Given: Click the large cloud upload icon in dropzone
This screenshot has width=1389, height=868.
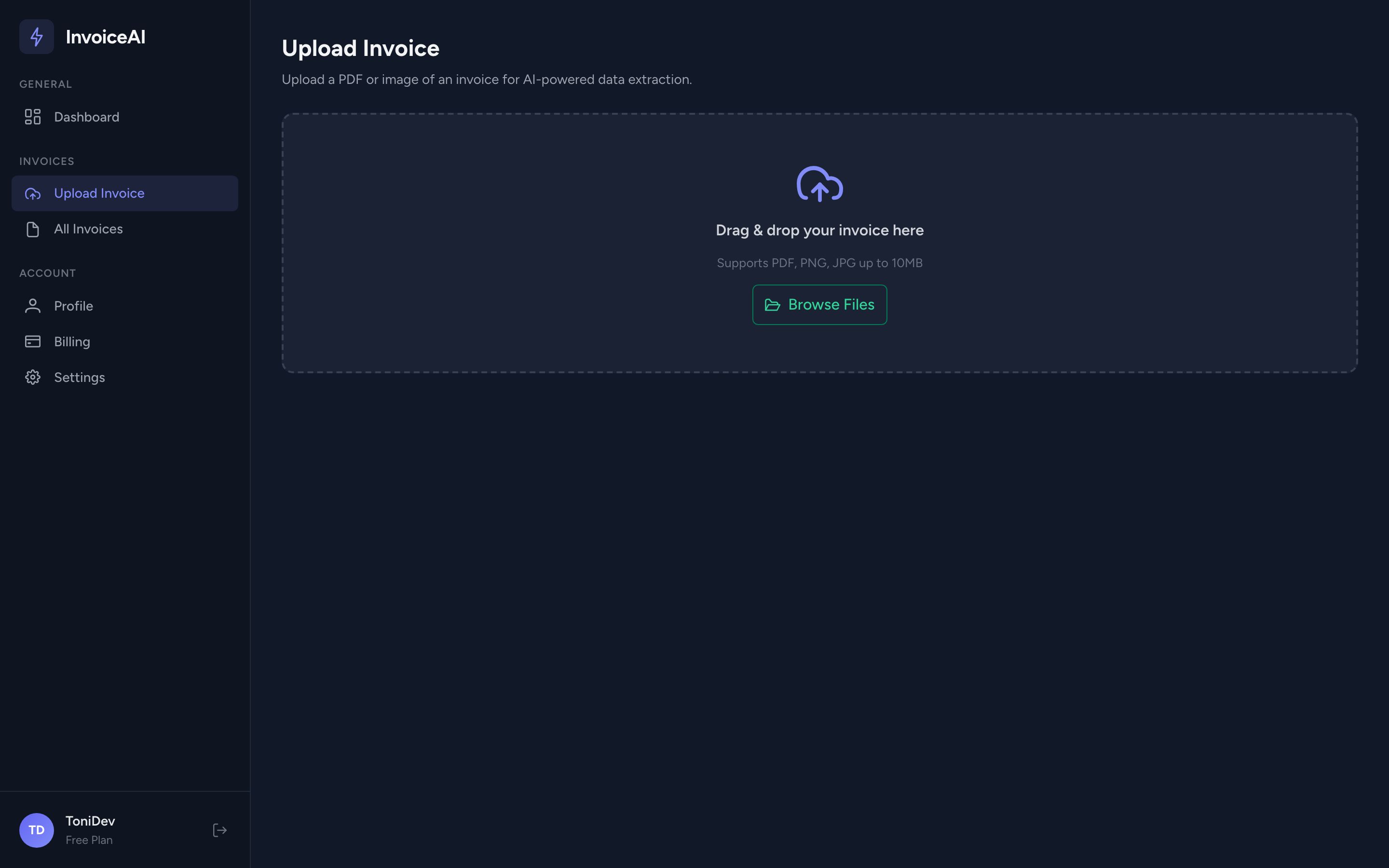Looking at the screenshot, I should pyautogui.click(x=819, y=184).
